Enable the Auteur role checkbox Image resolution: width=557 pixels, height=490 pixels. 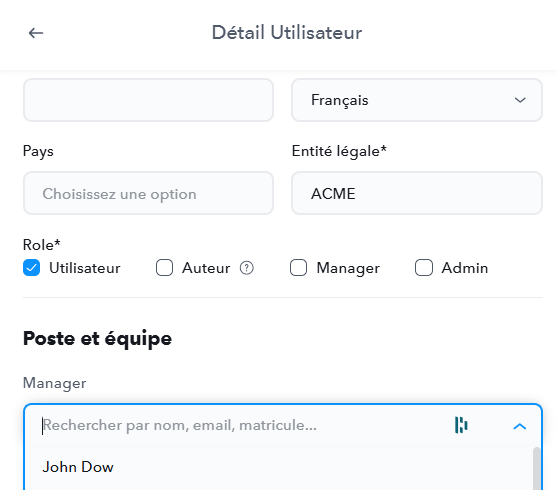tap(164, 268)
